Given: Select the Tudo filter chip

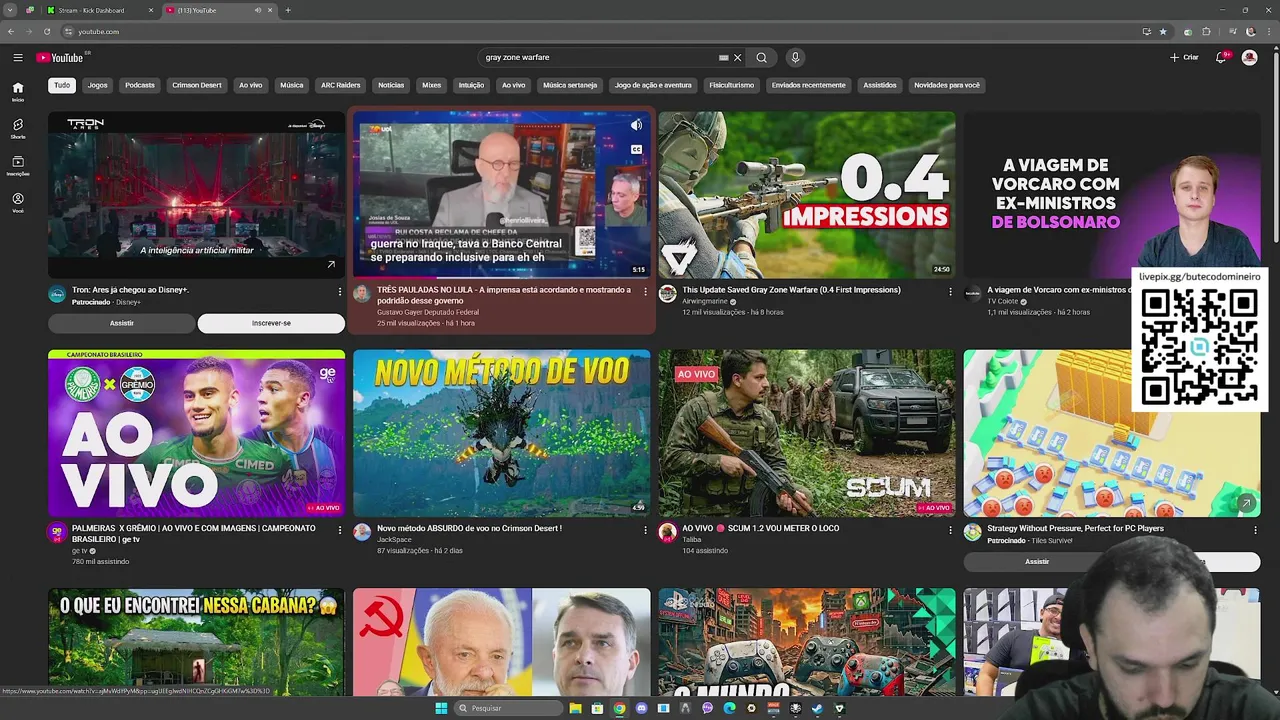Looking at the screenshot, I should point(62,85).
